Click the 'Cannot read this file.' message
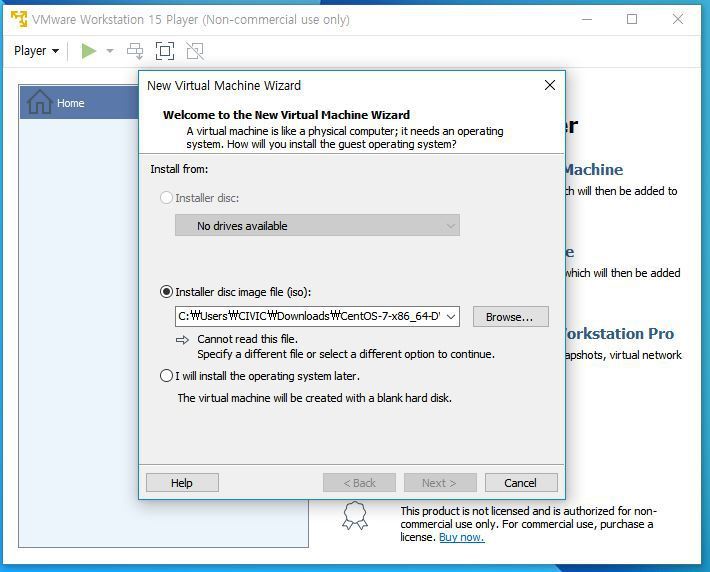710x572 pixels. pyautogui.click(x=247, y=339)
